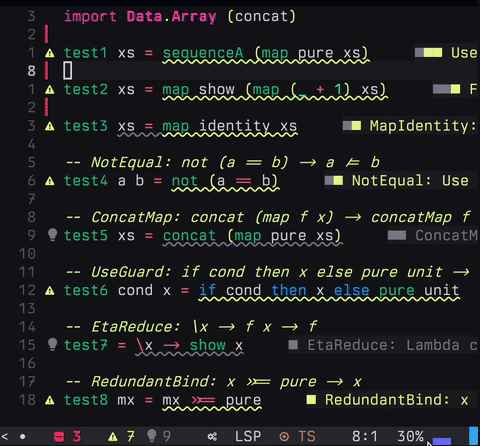Image resolution: width=480 pixels, height=446 pixels.
Task: Click the 'concat' call in test5 line
Action: 189,236
